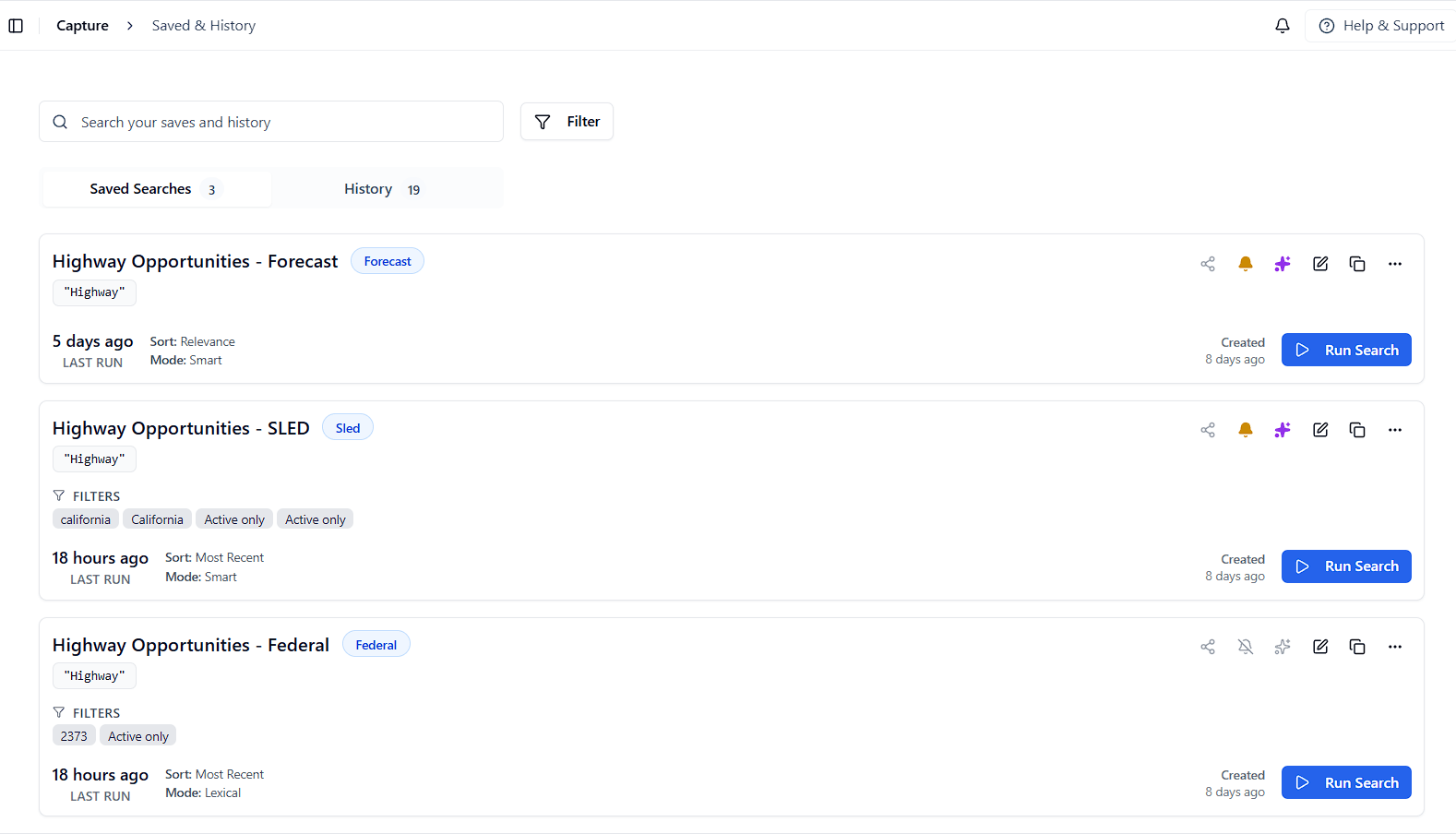Viewport: 1456px width, 834px height.
Task: Open the notifications bell in header
Action: click(1283, 26)
